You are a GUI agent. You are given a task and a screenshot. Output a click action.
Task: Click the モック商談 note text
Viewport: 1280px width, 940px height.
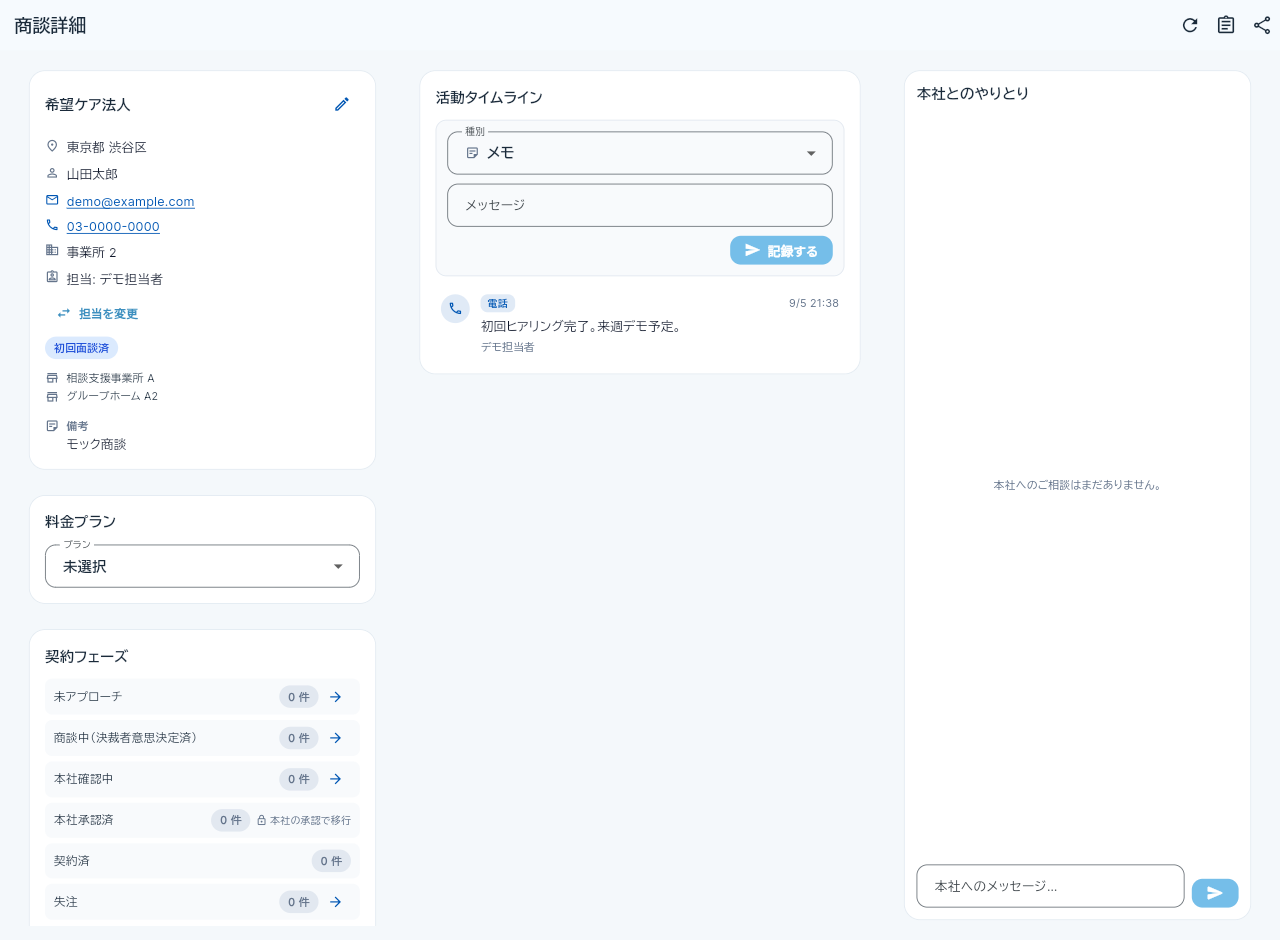click(x=97, y=444)
